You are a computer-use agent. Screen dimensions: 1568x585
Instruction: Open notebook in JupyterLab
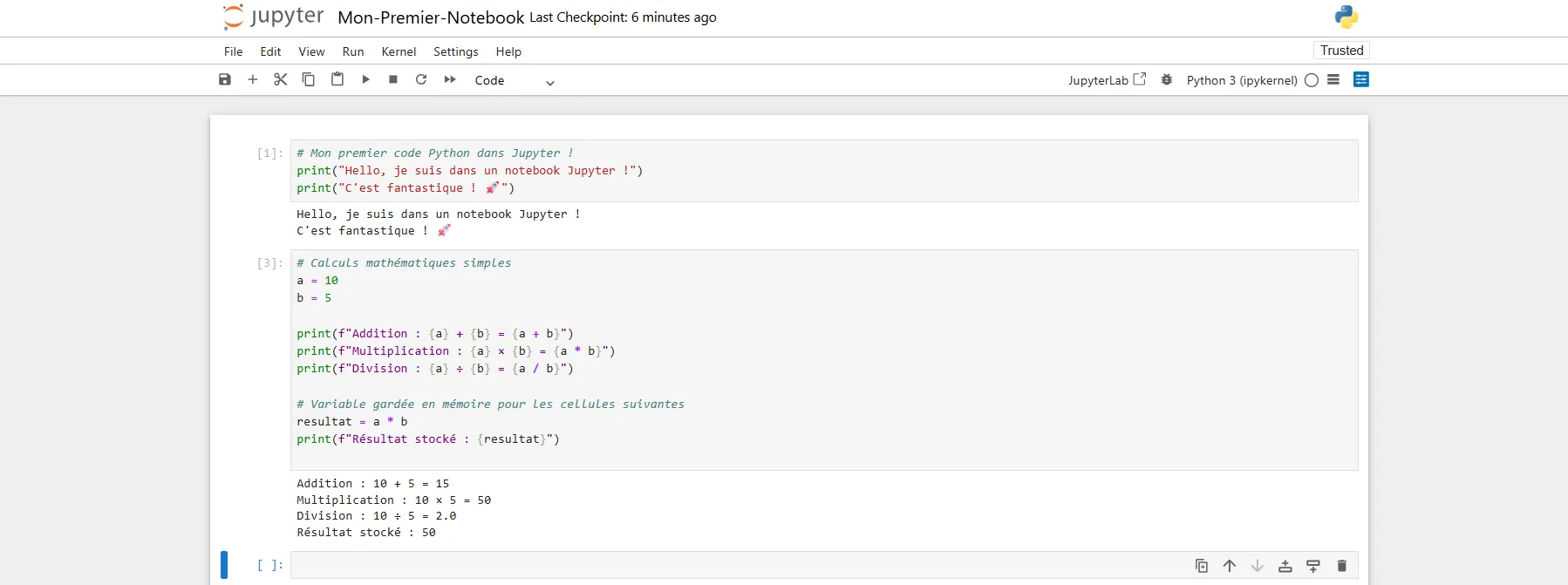(x=1107, y=80)
